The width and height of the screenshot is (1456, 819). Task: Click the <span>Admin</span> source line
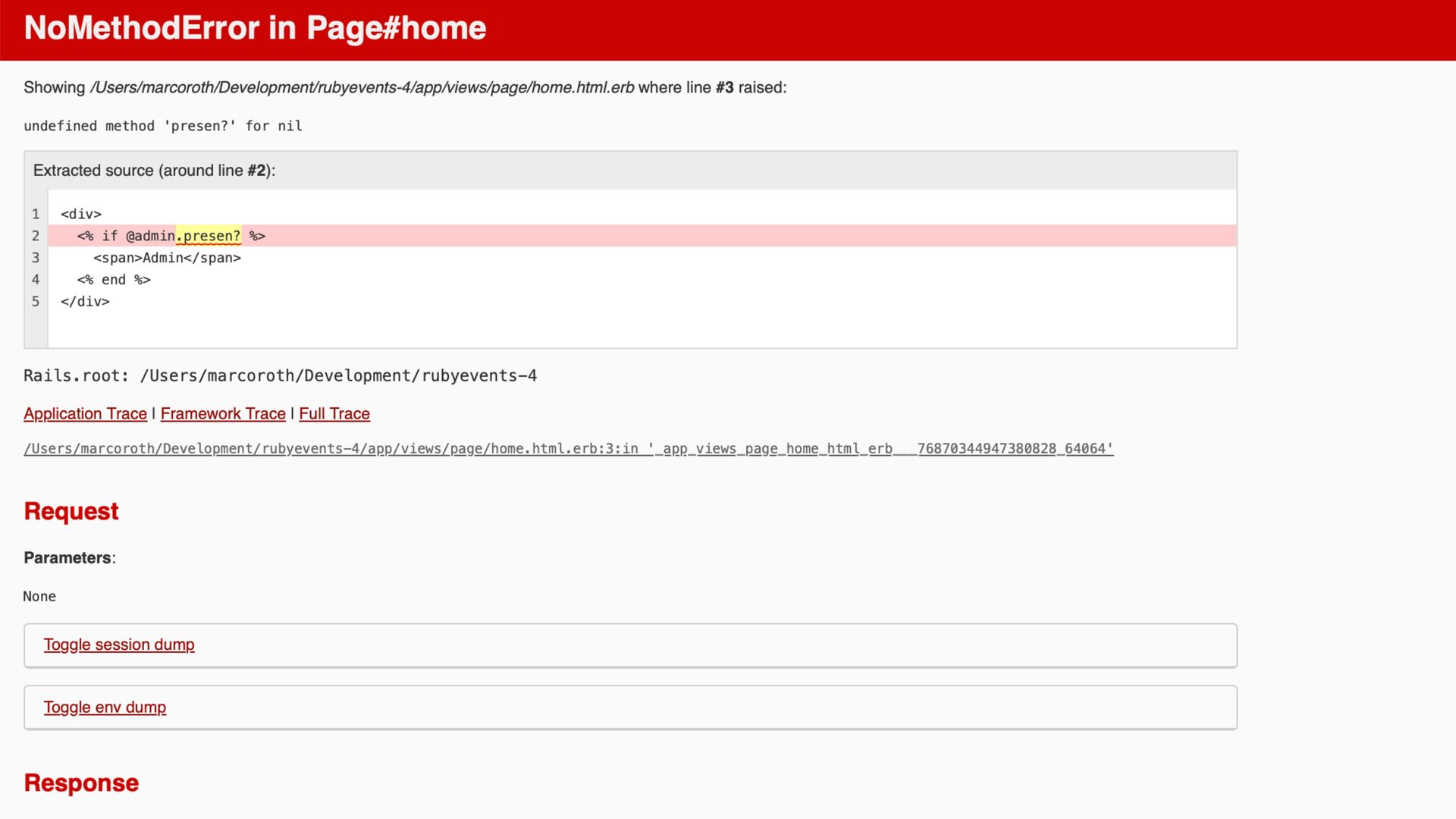pos(167,258)
